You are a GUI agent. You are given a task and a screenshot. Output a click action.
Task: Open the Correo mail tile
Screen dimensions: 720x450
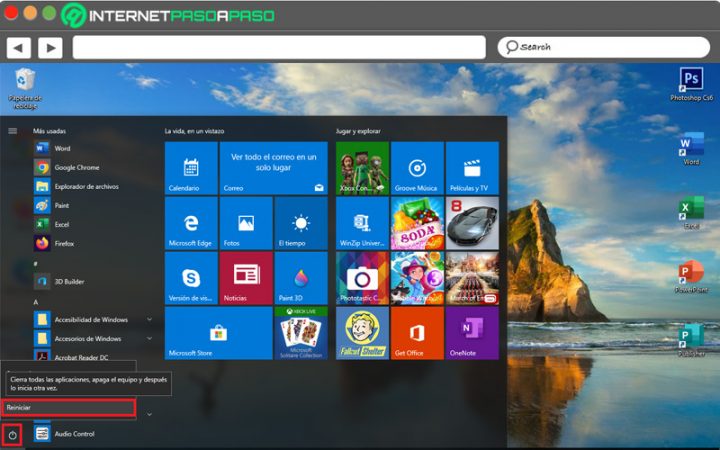273,167
